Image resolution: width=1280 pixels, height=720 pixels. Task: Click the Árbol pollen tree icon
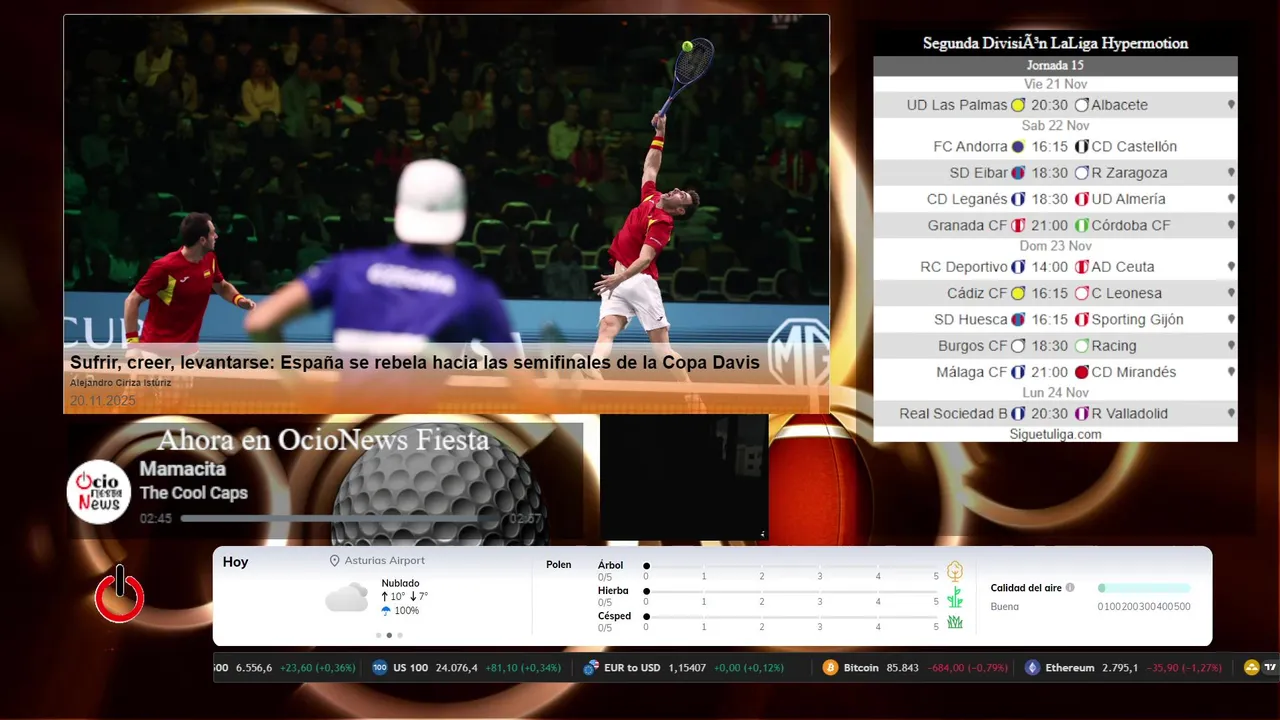[955, 571]
